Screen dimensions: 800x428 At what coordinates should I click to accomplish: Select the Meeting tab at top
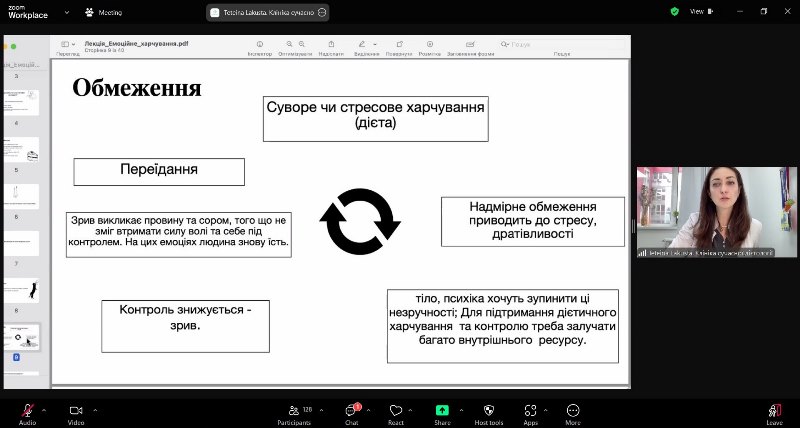(104, 12)
